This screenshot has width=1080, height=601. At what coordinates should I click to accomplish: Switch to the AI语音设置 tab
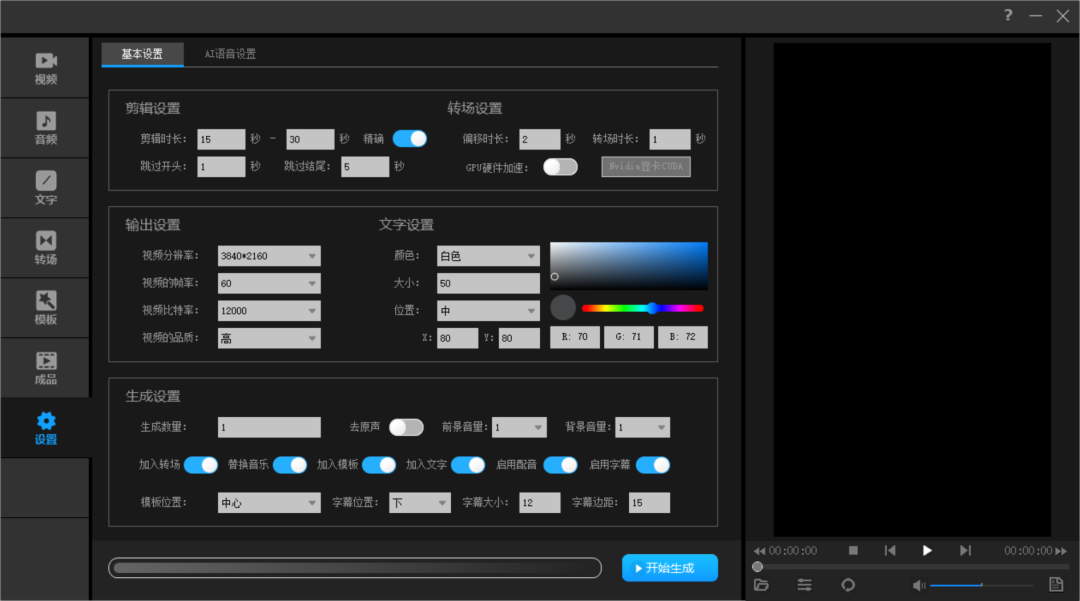point(230,54)
